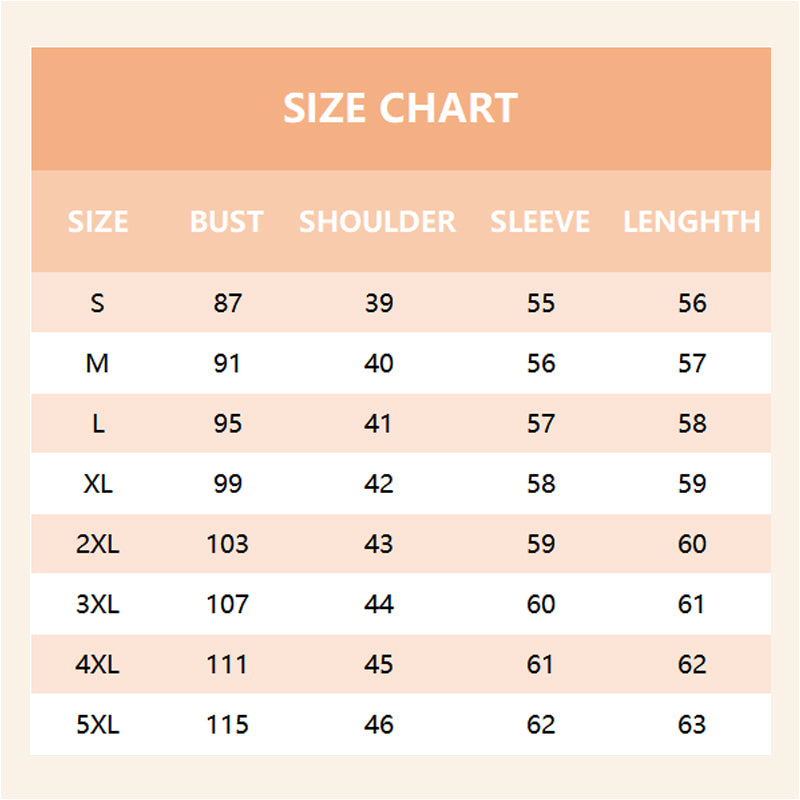Select the L size row label
Viewport: 800px width, 800px height.
point(97,424)
